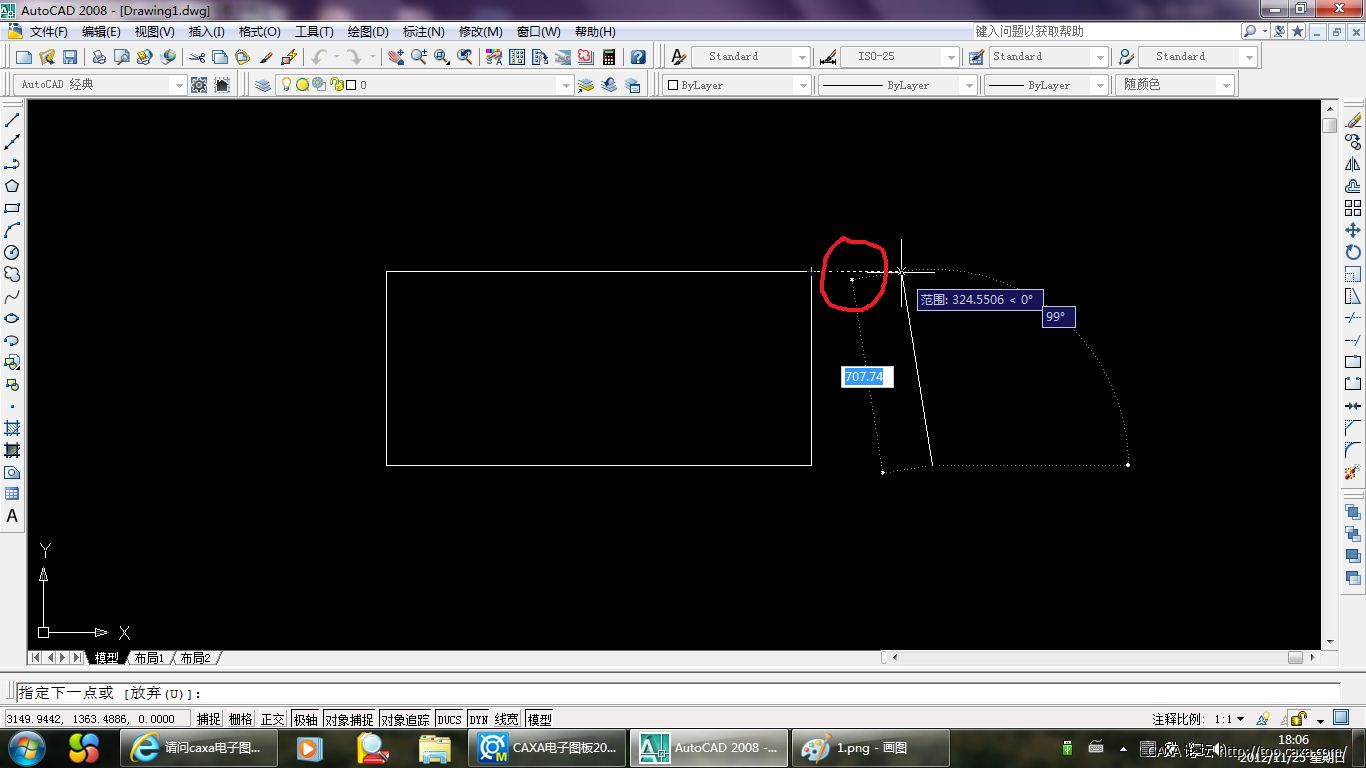The height and width of the screenshot is (768, 1366).
Task: Switch to CAXA电子图板 taskbar window
Action: [548, 747]
